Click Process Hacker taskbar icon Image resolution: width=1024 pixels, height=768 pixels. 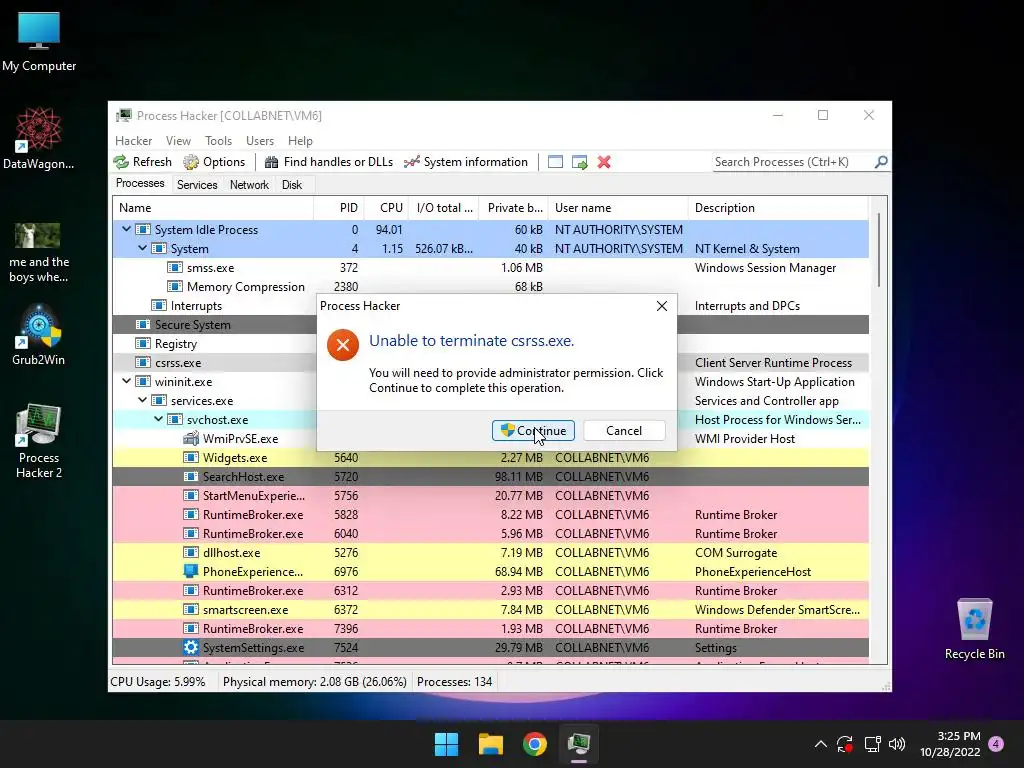[x=579, y=744]
